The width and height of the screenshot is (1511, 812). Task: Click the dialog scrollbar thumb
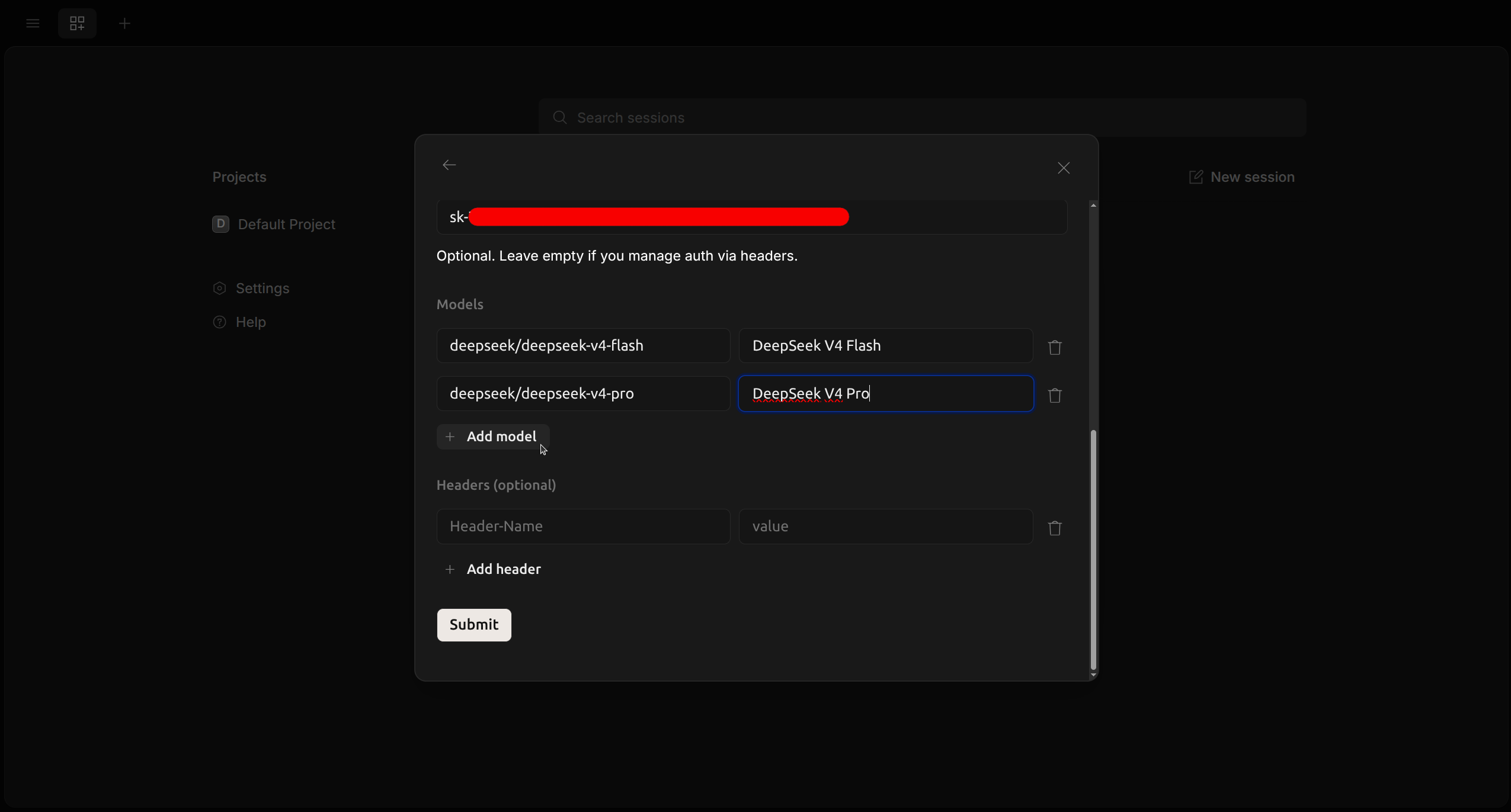tap(1093, 550)
